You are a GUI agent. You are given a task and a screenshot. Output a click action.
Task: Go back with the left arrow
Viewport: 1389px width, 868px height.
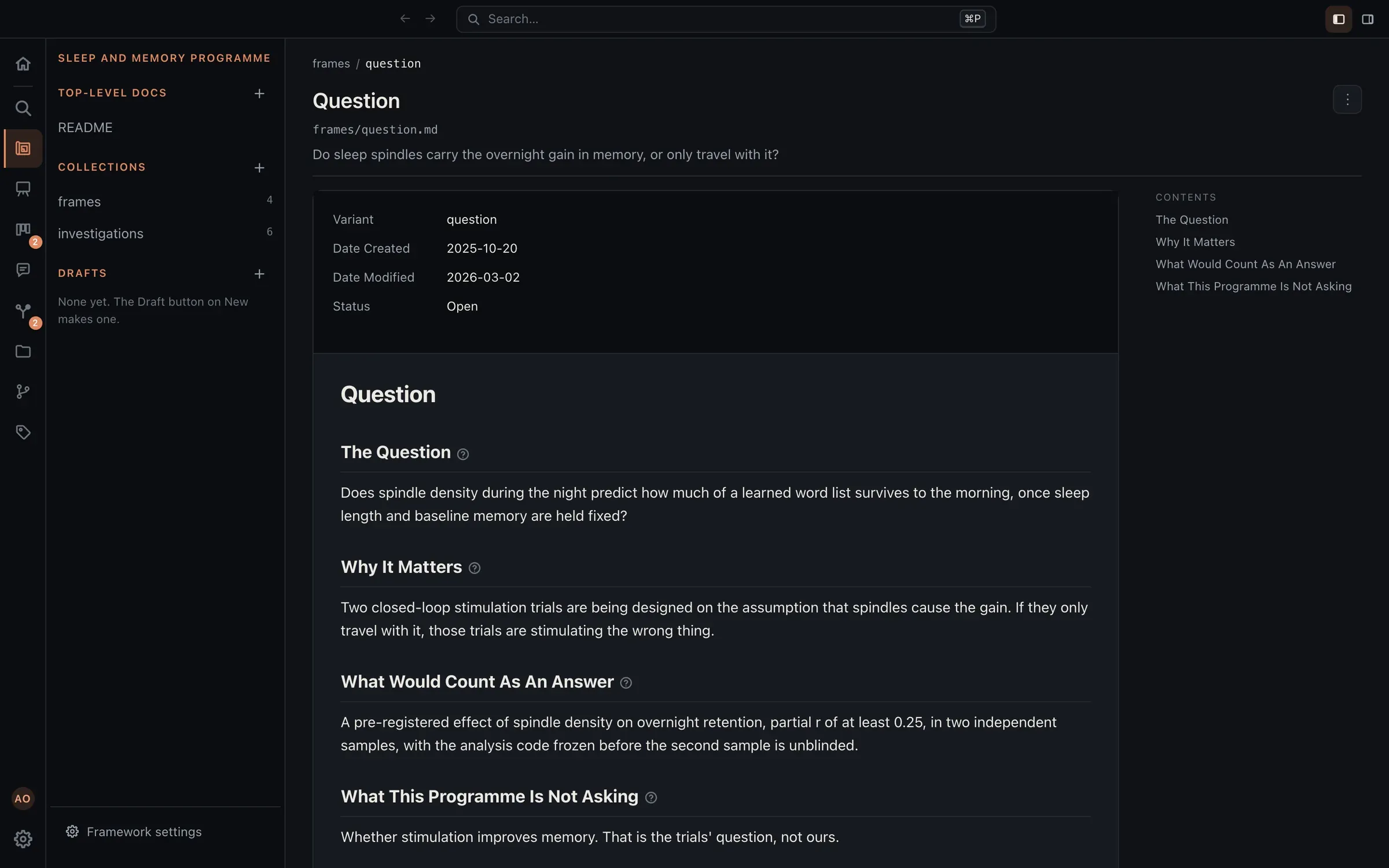[x=405, y=19]
